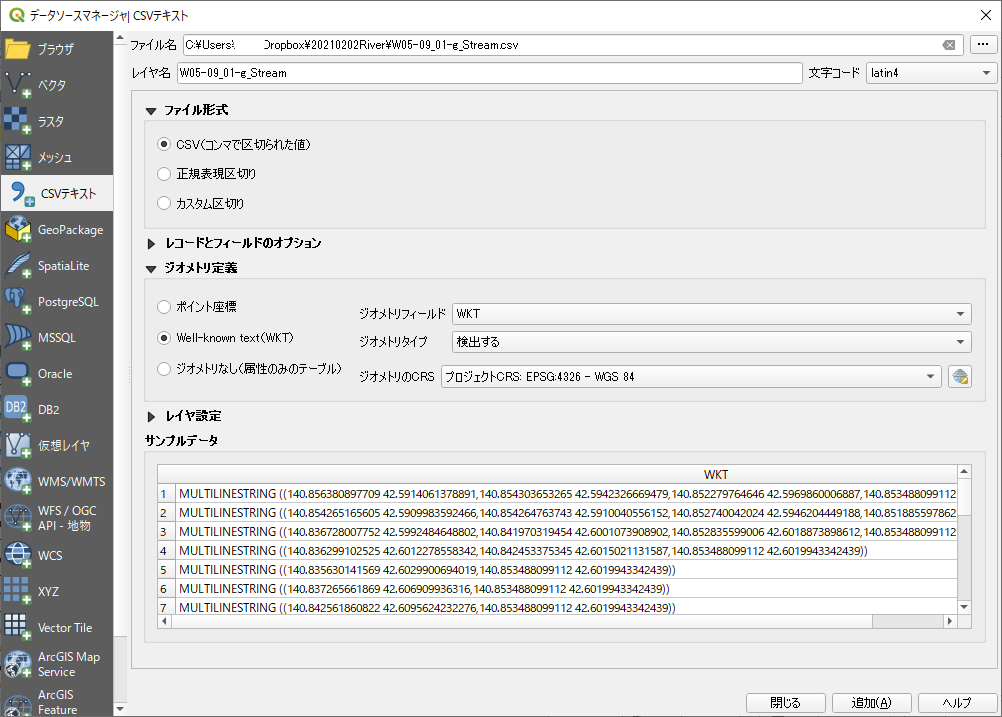
Task: Clear the file name field with the X icon
Action: point(948,45)
